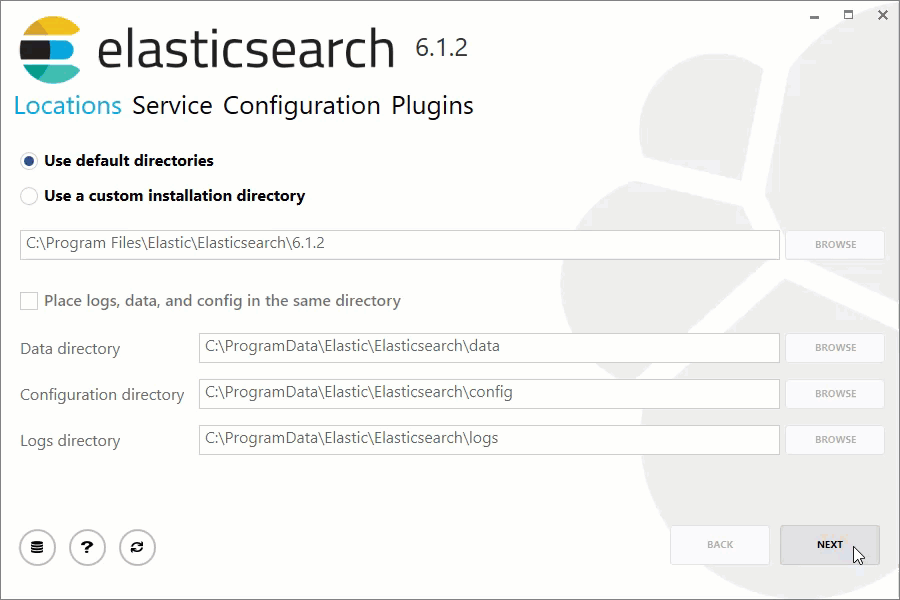Browse for the Logs directory
900x600 pixels.
pyautogui.click(x=834, y=439)
